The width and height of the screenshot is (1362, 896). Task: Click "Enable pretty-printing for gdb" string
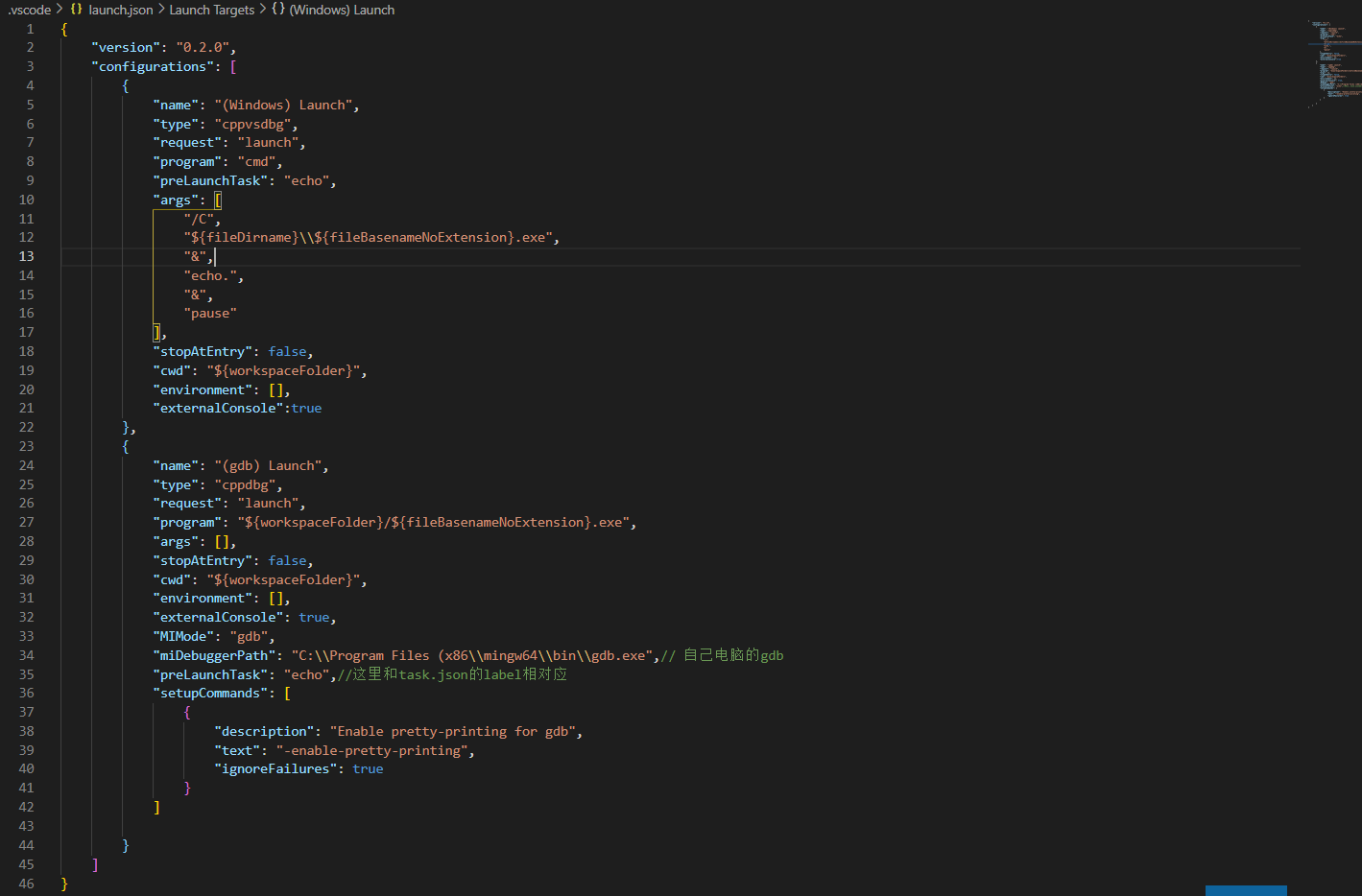(x=452, y=731)
